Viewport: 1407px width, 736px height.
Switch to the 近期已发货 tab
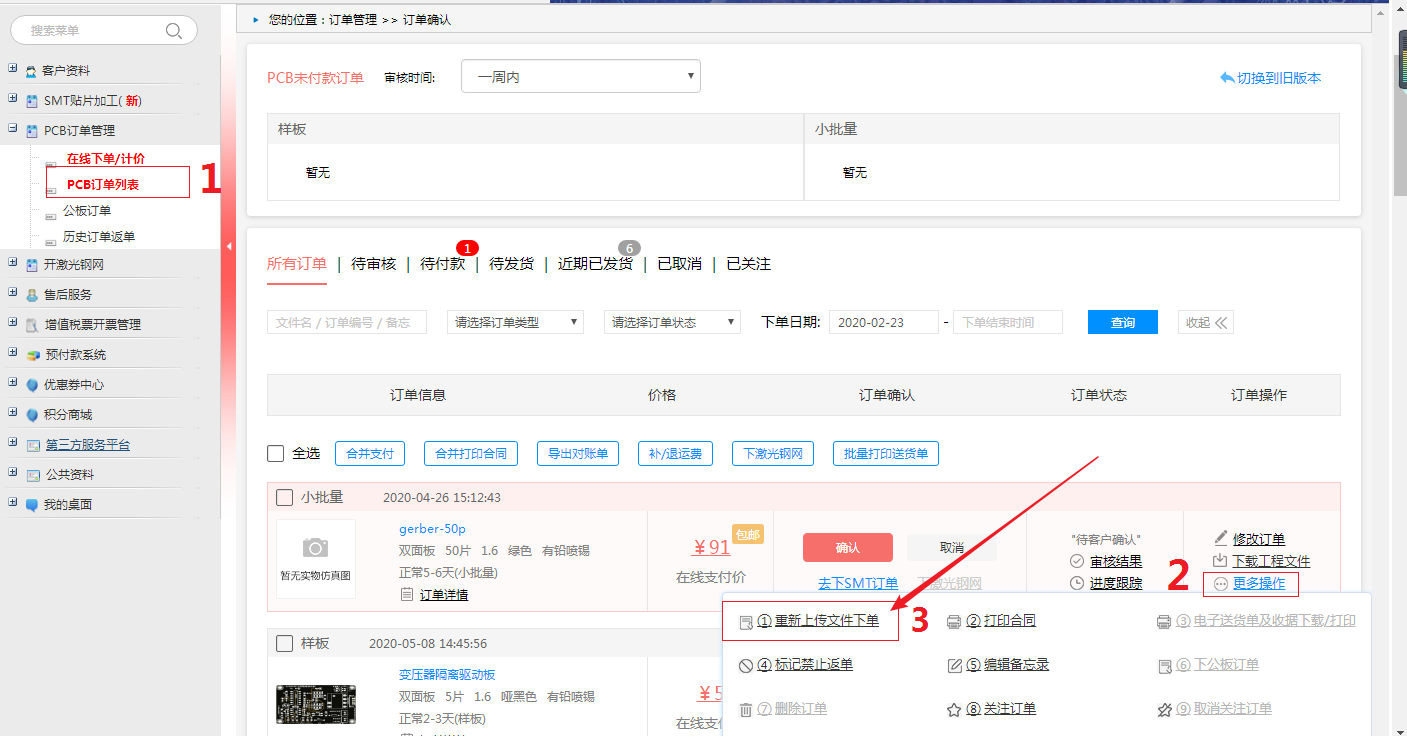pyautogui.click(x=595, y=264)
